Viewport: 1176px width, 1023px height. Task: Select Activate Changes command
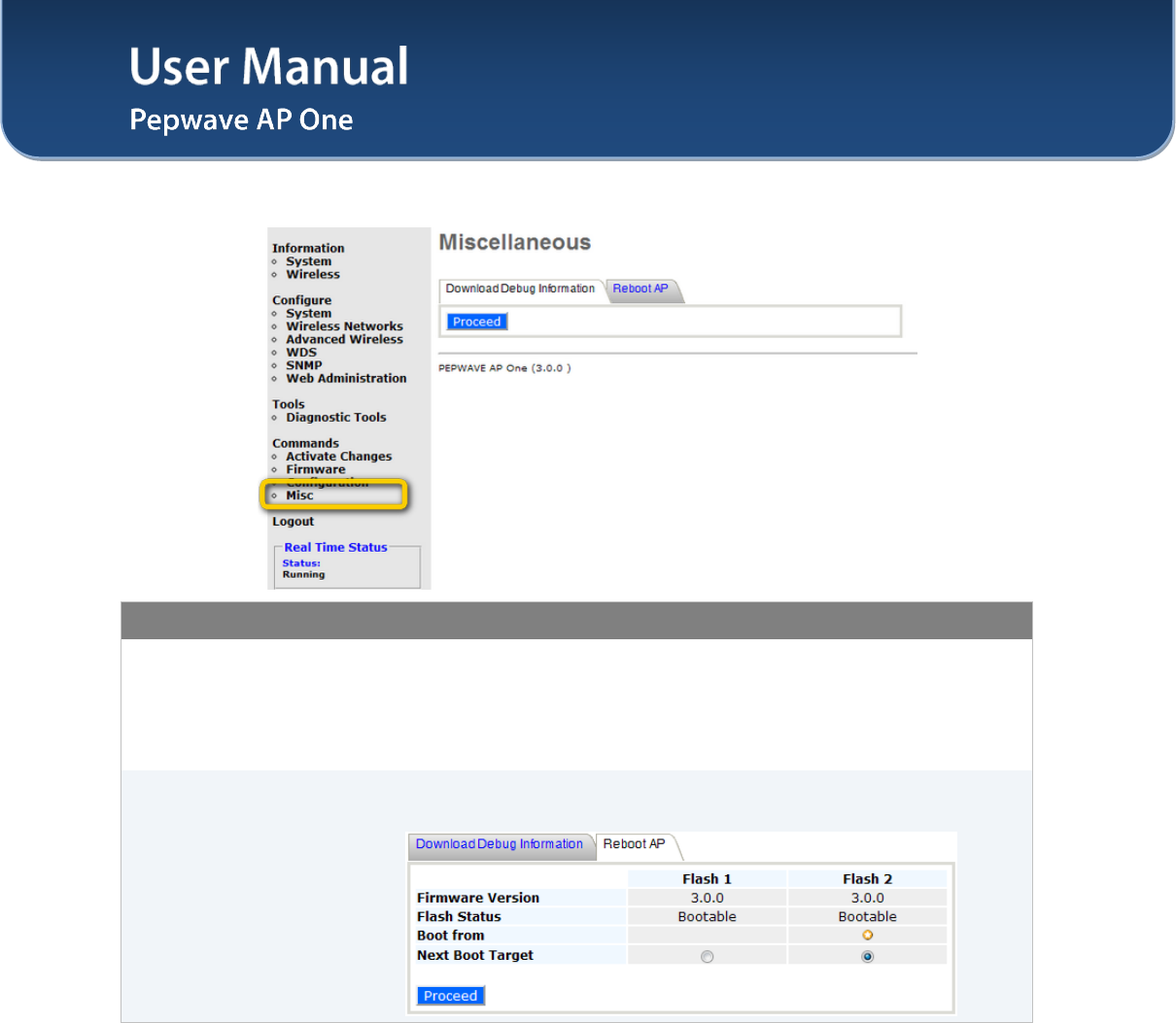[338, 457]
